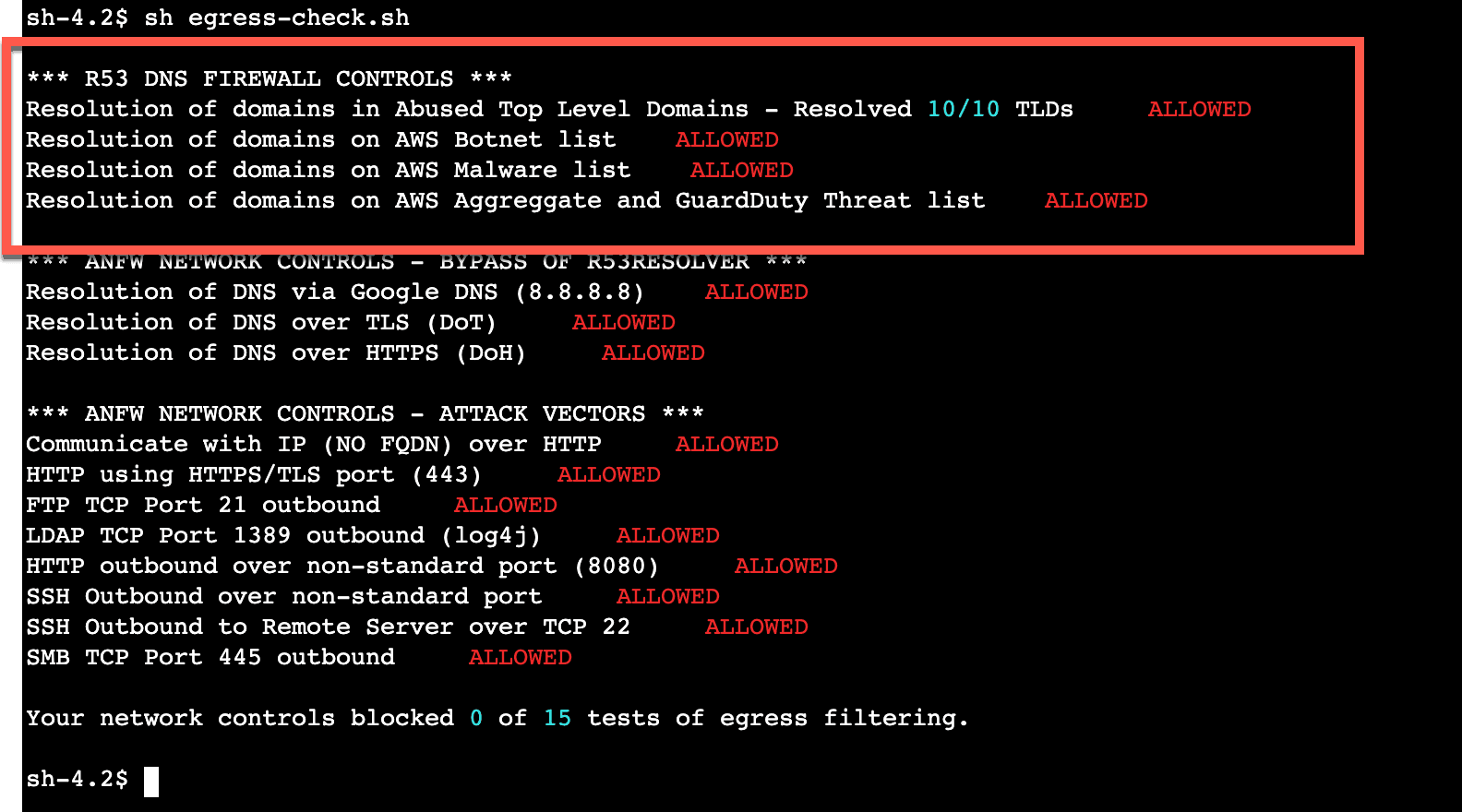The image size is (1462, 812).
Task: Click the LDAP TCP Port 1389 log4j line
Action: click(x=283, y=535)
